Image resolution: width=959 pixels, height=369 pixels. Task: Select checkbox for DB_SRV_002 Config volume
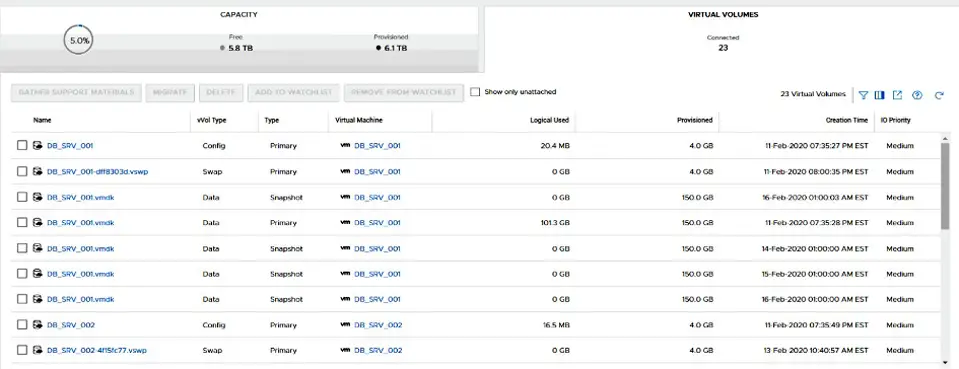coord(22,325)
